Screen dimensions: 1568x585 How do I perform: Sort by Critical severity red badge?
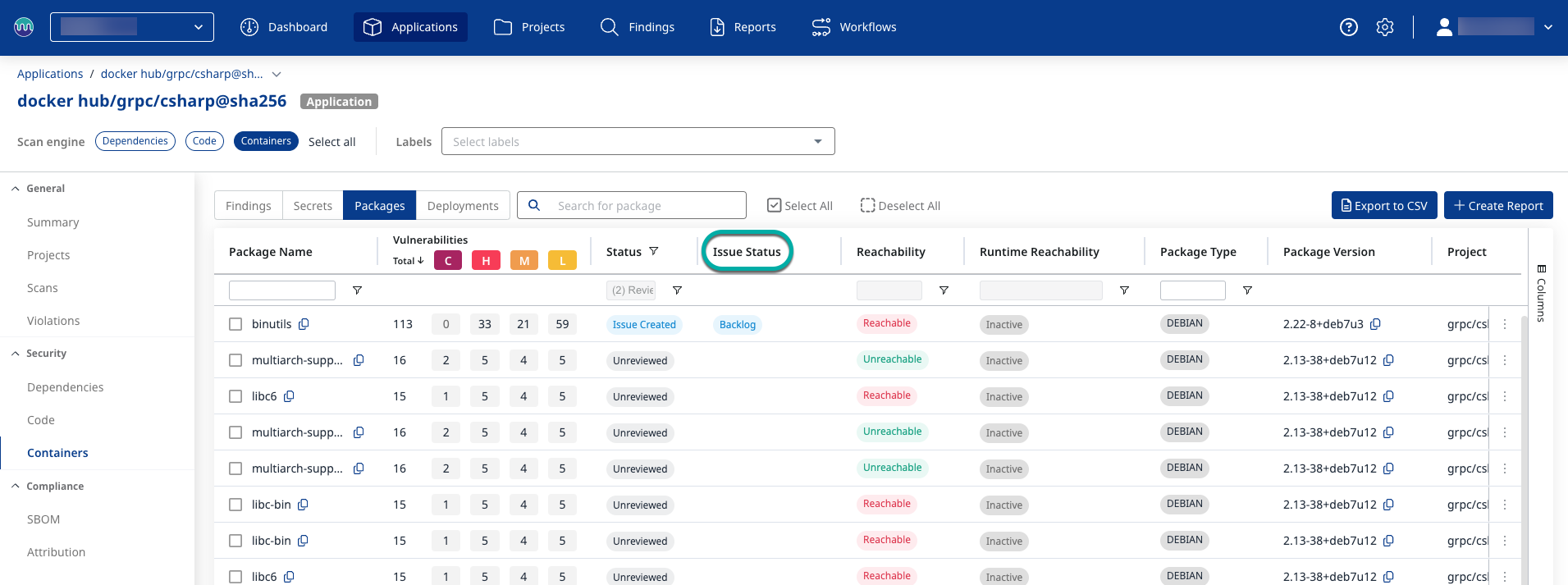[447, 261]
